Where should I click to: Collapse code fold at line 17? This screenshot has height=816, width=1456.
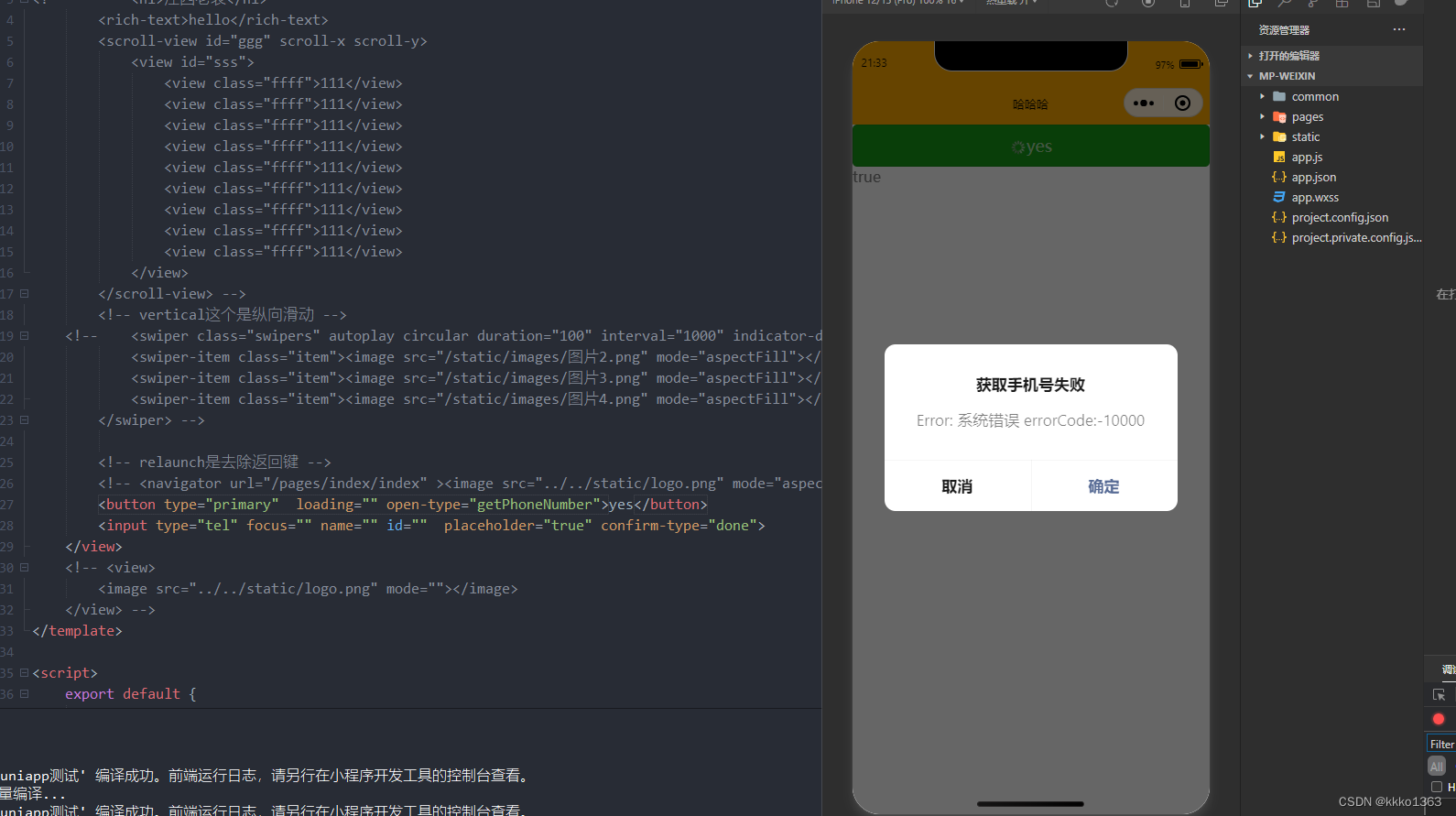(25, 294)
